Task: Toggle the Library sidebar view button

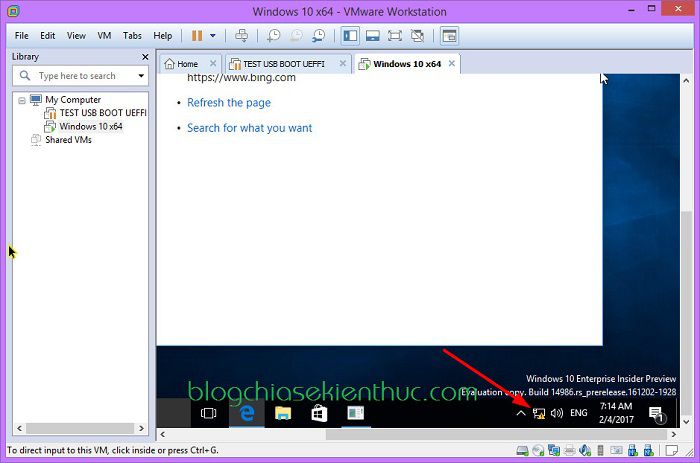Action: click(350, 36)
